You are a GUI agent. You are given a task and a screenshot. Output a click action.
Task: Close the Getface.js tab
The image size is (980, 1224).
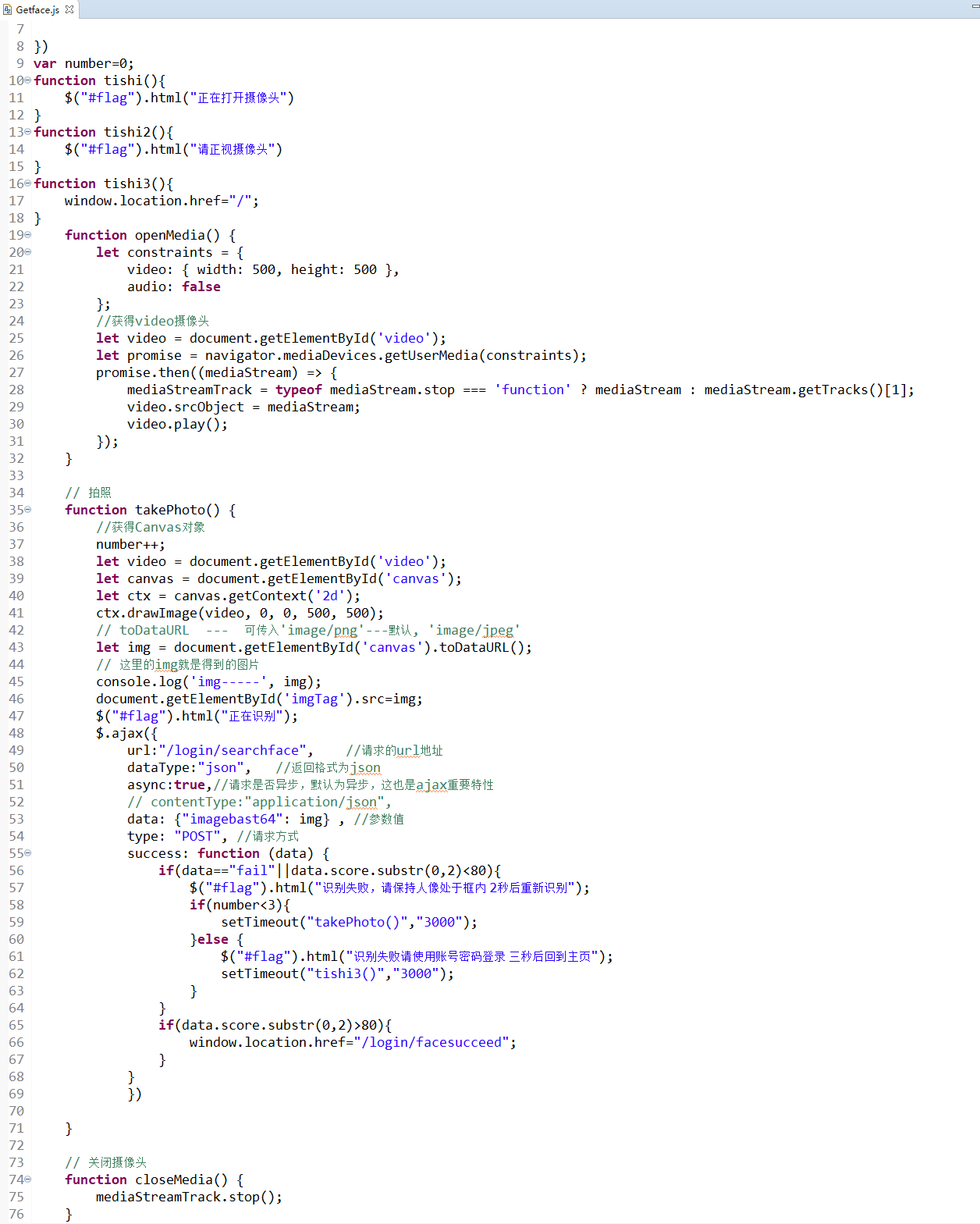(x=69, y=9)
